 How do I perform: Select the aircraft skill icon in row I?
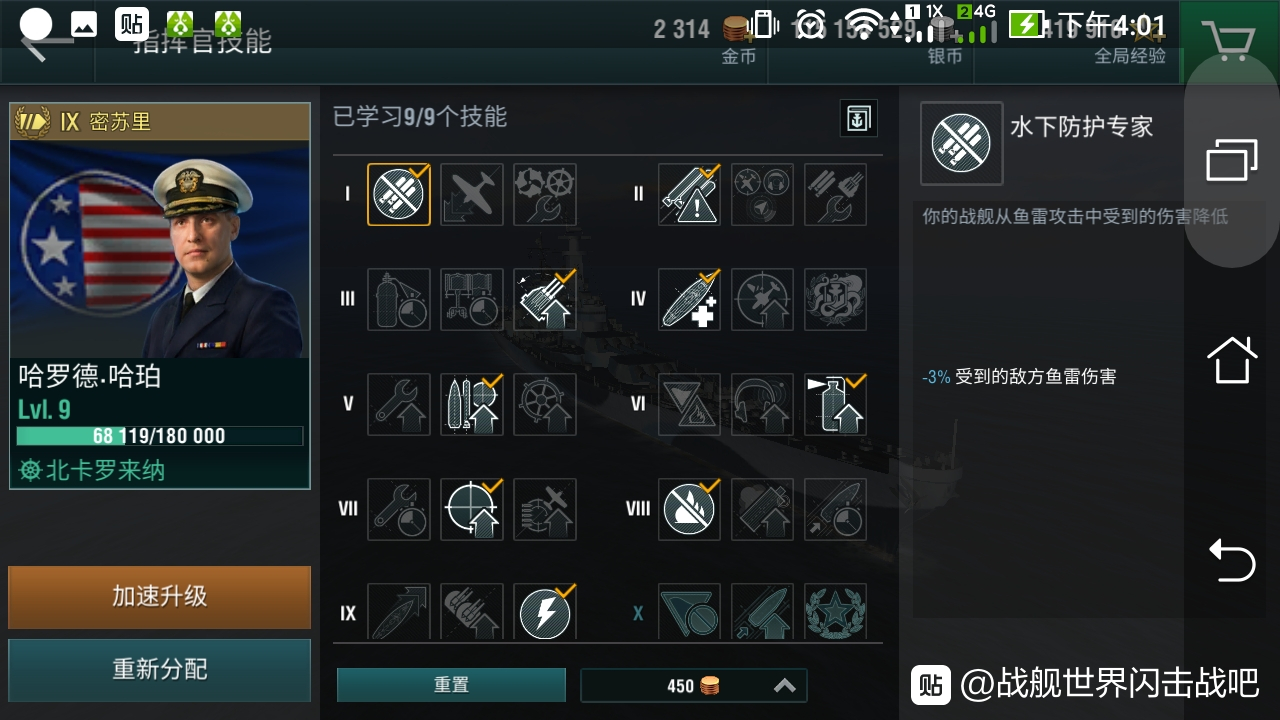coord(472,194)
